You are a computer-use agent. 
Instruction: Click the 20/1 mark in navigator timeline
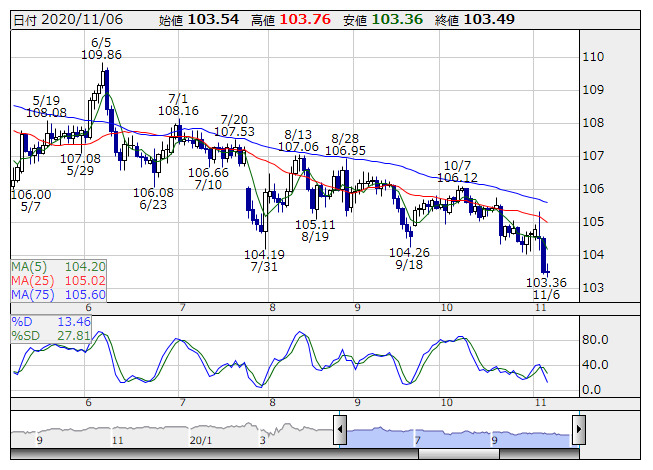click(x=200, y=439)
